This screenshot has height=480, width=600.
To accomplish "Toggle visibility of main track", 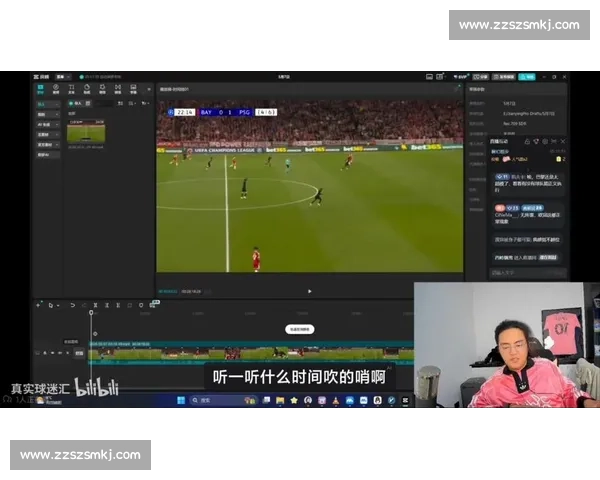I will (52, 353).
